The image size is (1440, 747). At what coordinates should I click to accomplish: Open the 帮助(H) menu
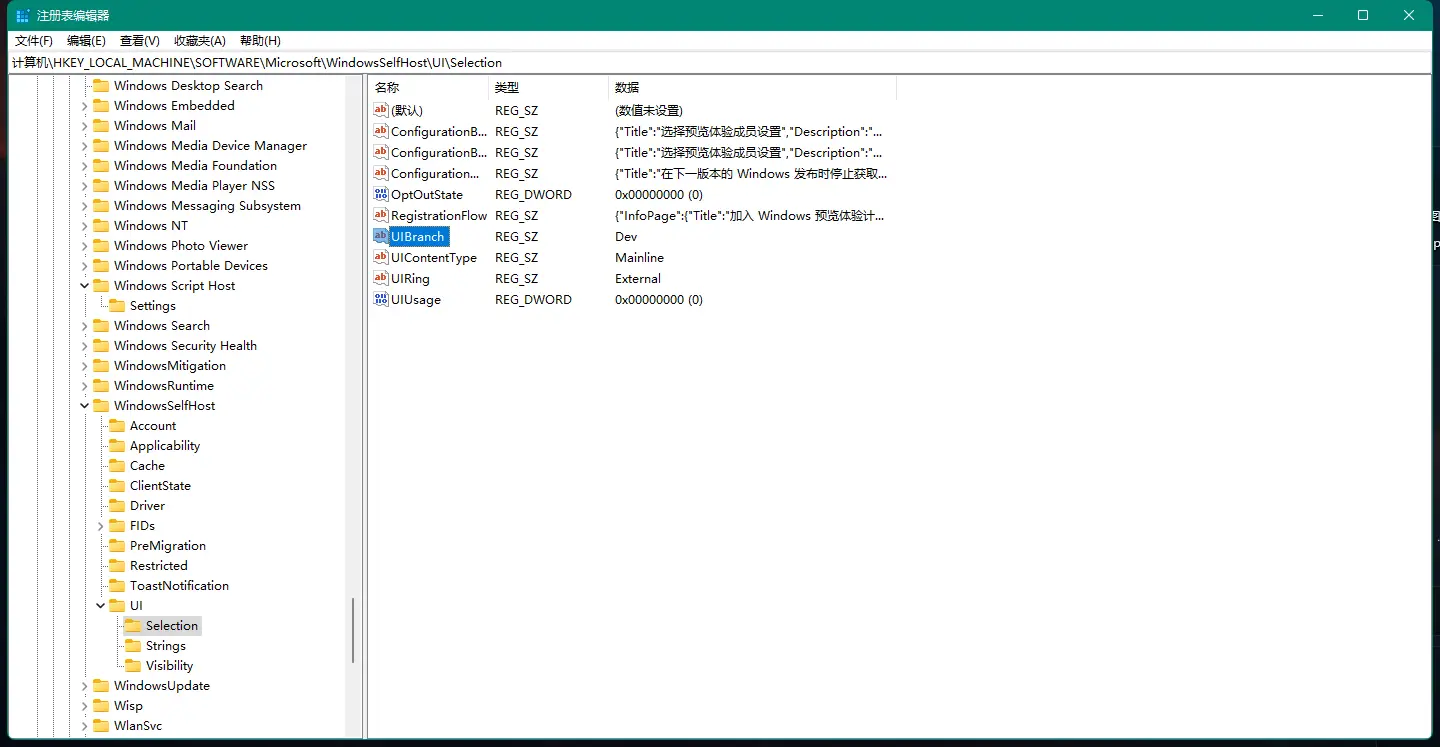260,41
